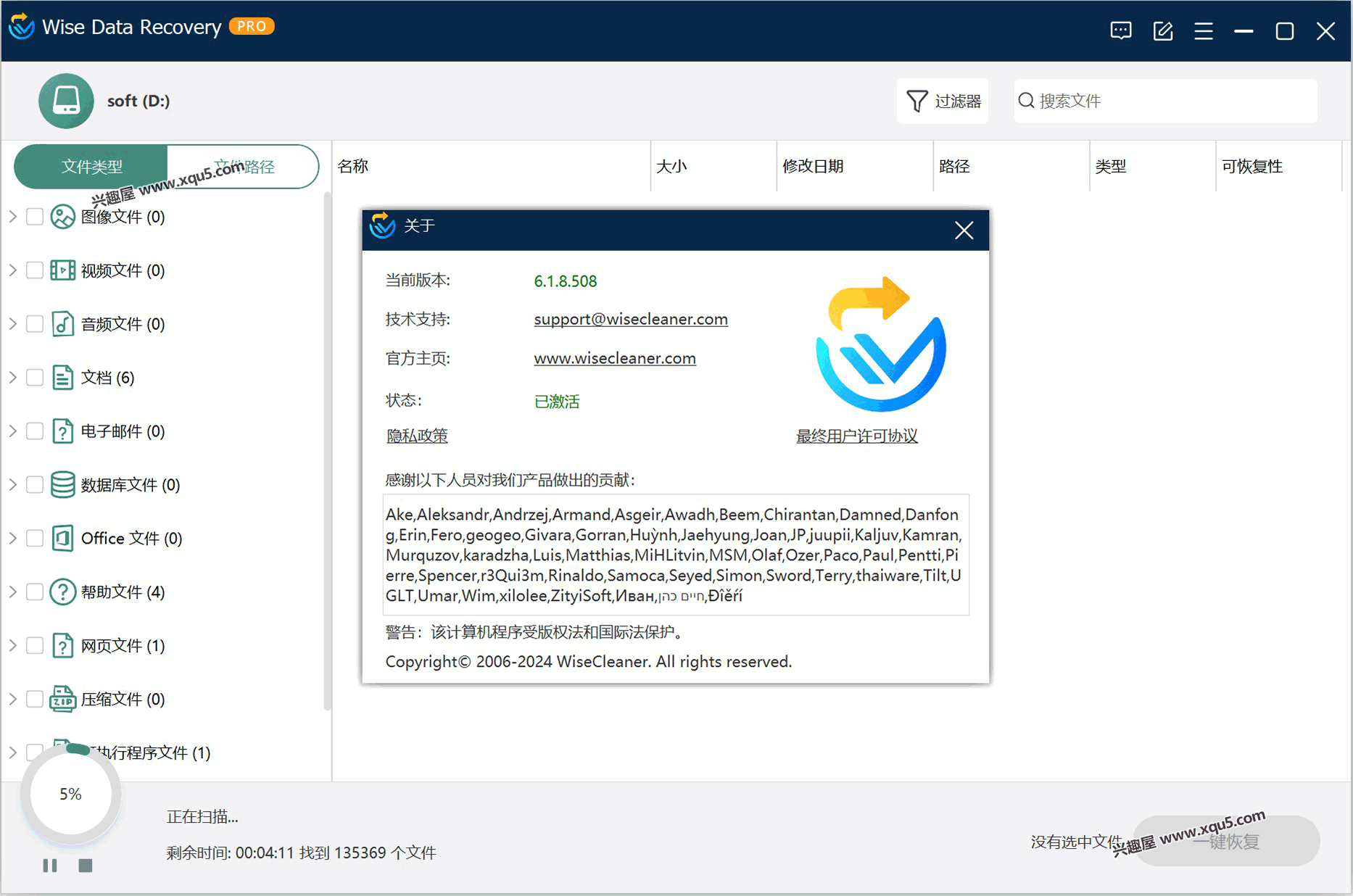Viewport: 1353px width, 896px height.
Task: Check the 视频文件 (0) checkbox
Action: [x=35, y=270]
